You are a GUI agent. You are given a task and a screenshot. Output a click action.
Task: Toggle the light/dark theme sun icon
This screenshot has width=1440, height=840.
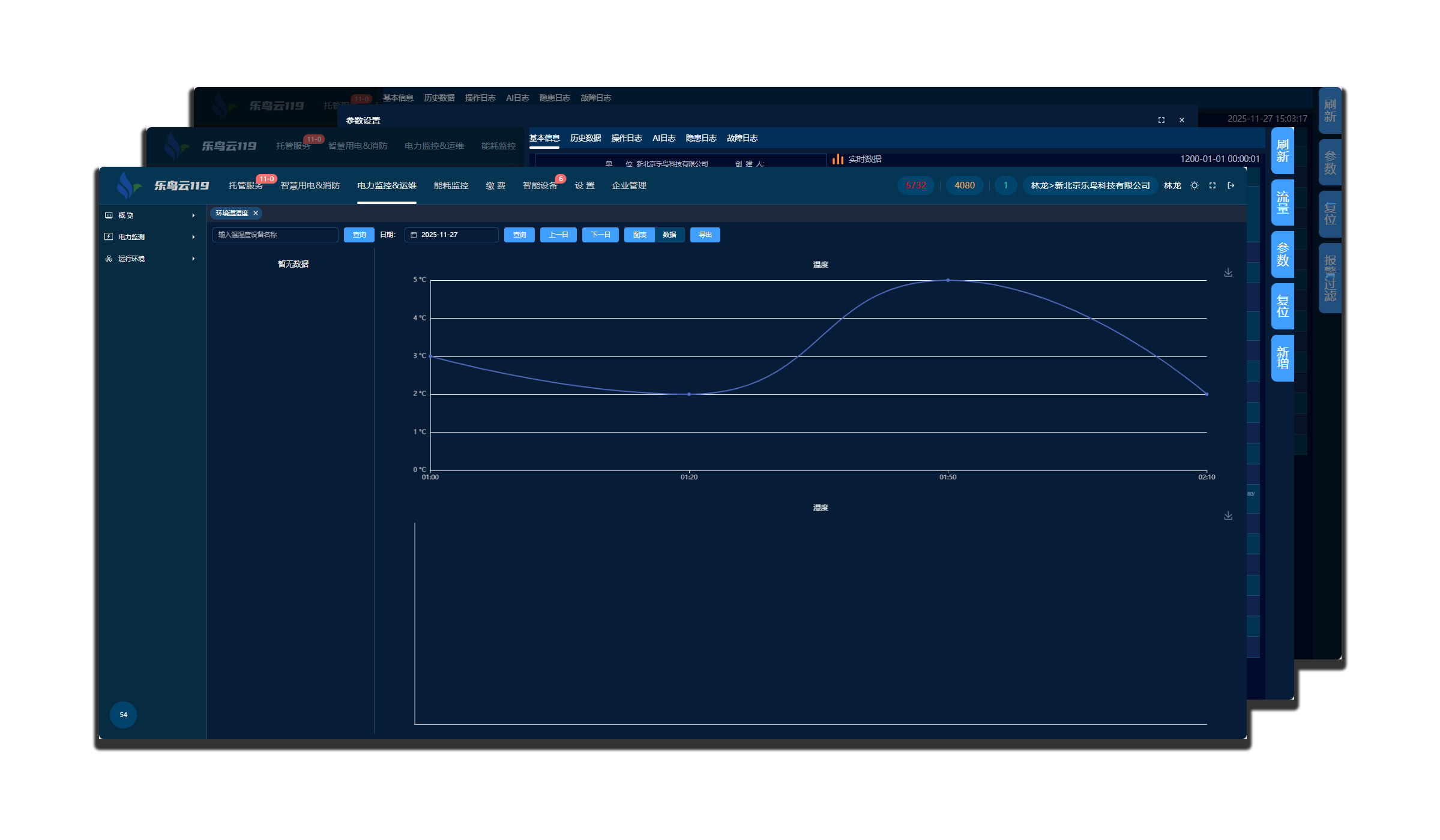click(1194, 186)
